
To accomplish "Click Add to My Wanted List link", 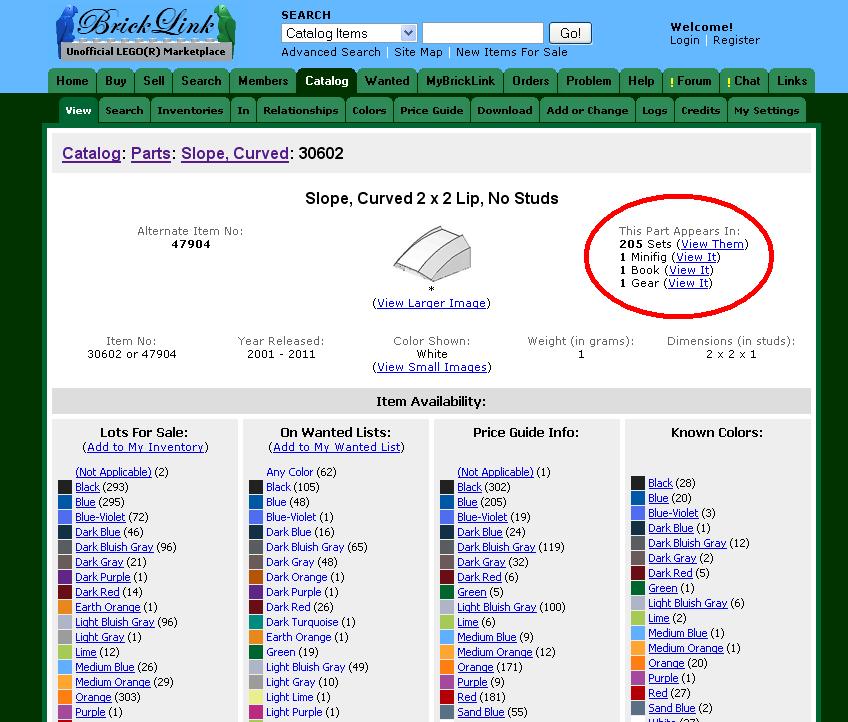I will (336, 447).
